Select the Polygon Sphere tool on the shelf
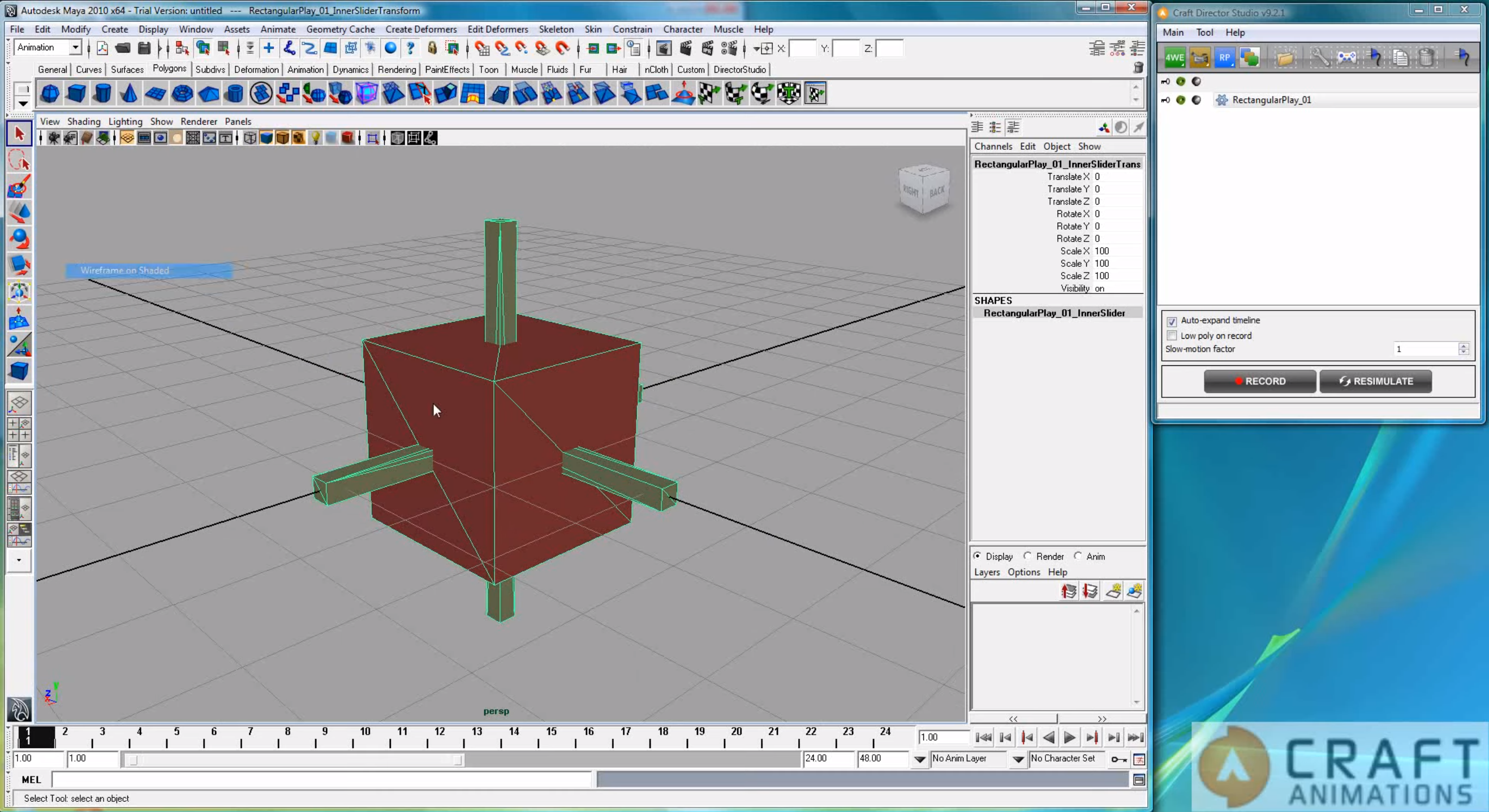 [x=50, y=93]
